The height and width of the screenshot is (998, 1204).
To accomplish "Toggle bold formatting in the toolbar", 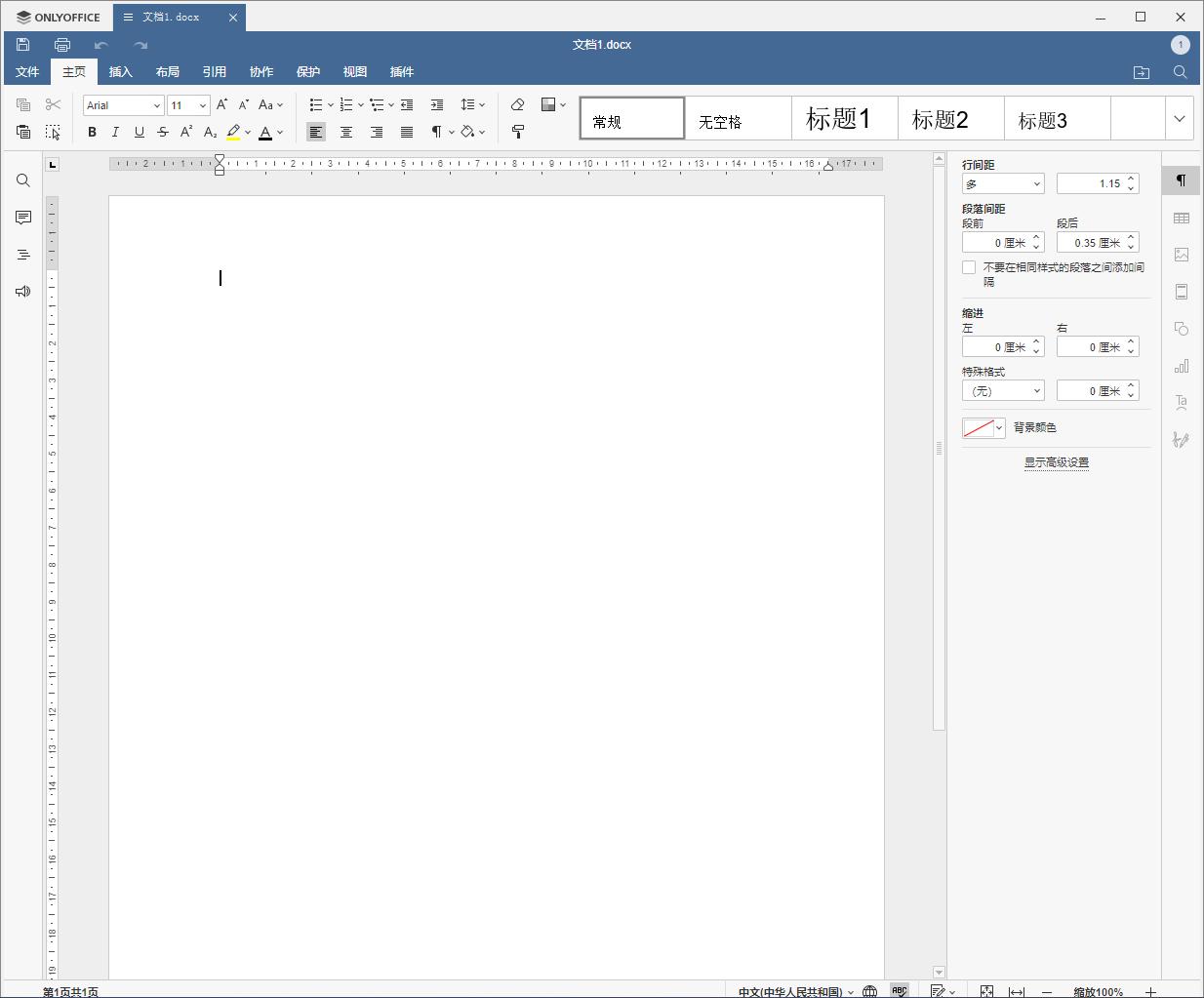I will [x=92, y=132].
